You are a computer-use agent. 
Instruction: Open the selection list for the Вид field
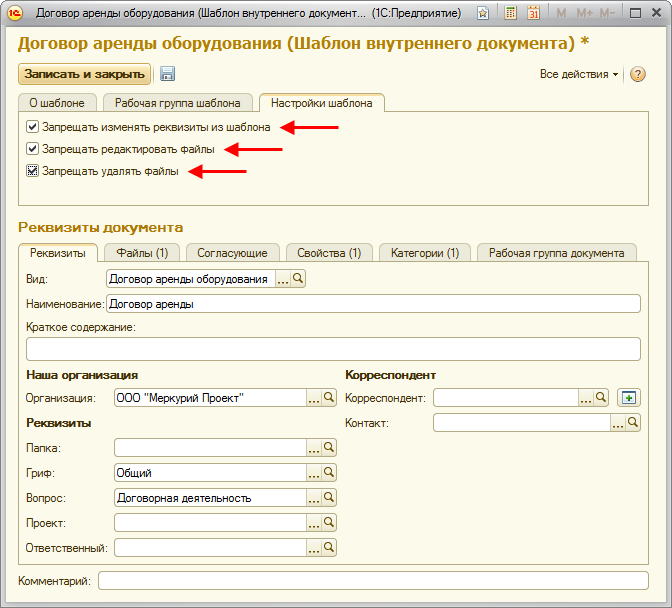click(283, 280)
